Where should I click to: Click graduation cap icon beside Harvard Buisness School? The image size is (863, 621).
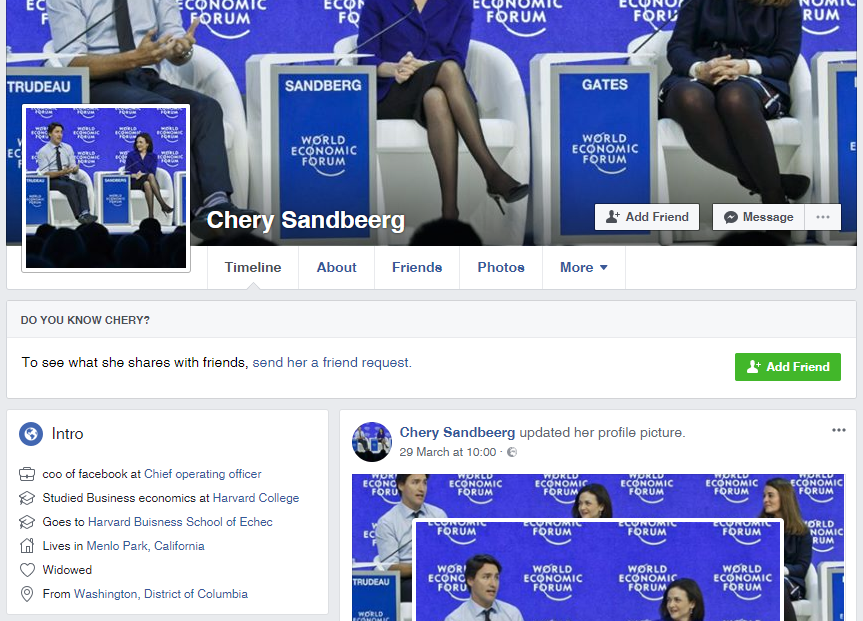click(27, 522)
